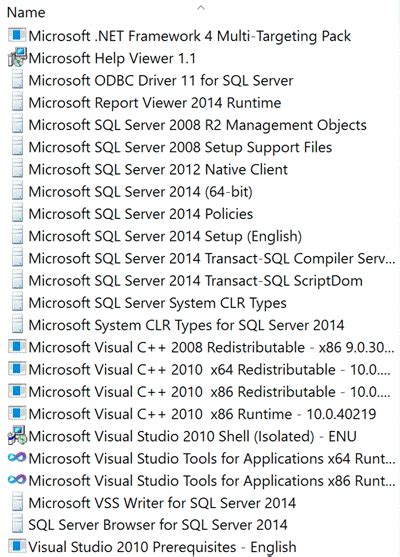Click the Visual Studio 2010 Prerequisites icon
400x557 pixels.
17,547
